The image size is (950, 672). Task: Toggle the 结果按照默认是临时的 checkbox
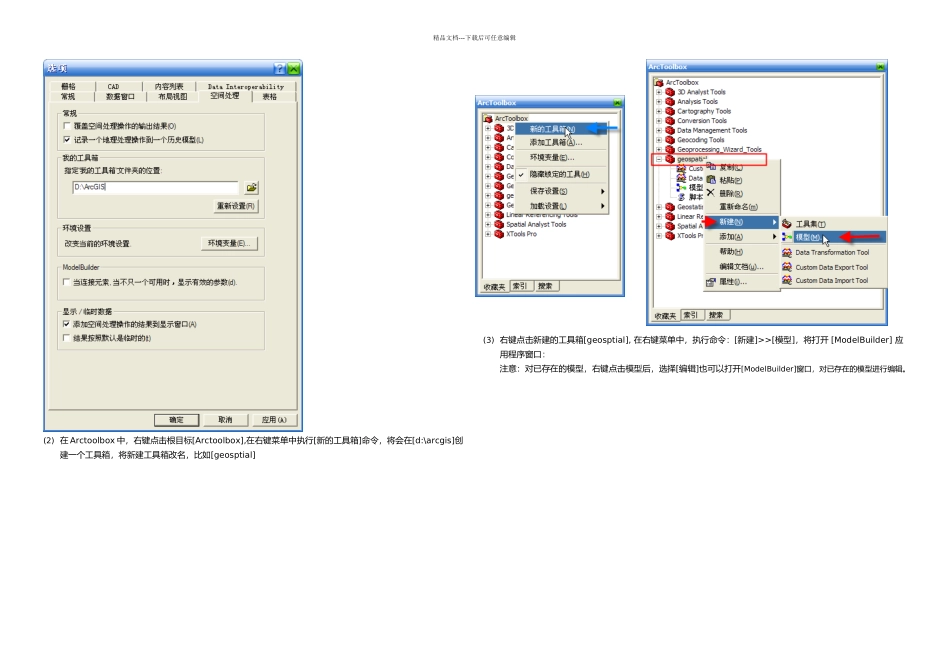67,338
